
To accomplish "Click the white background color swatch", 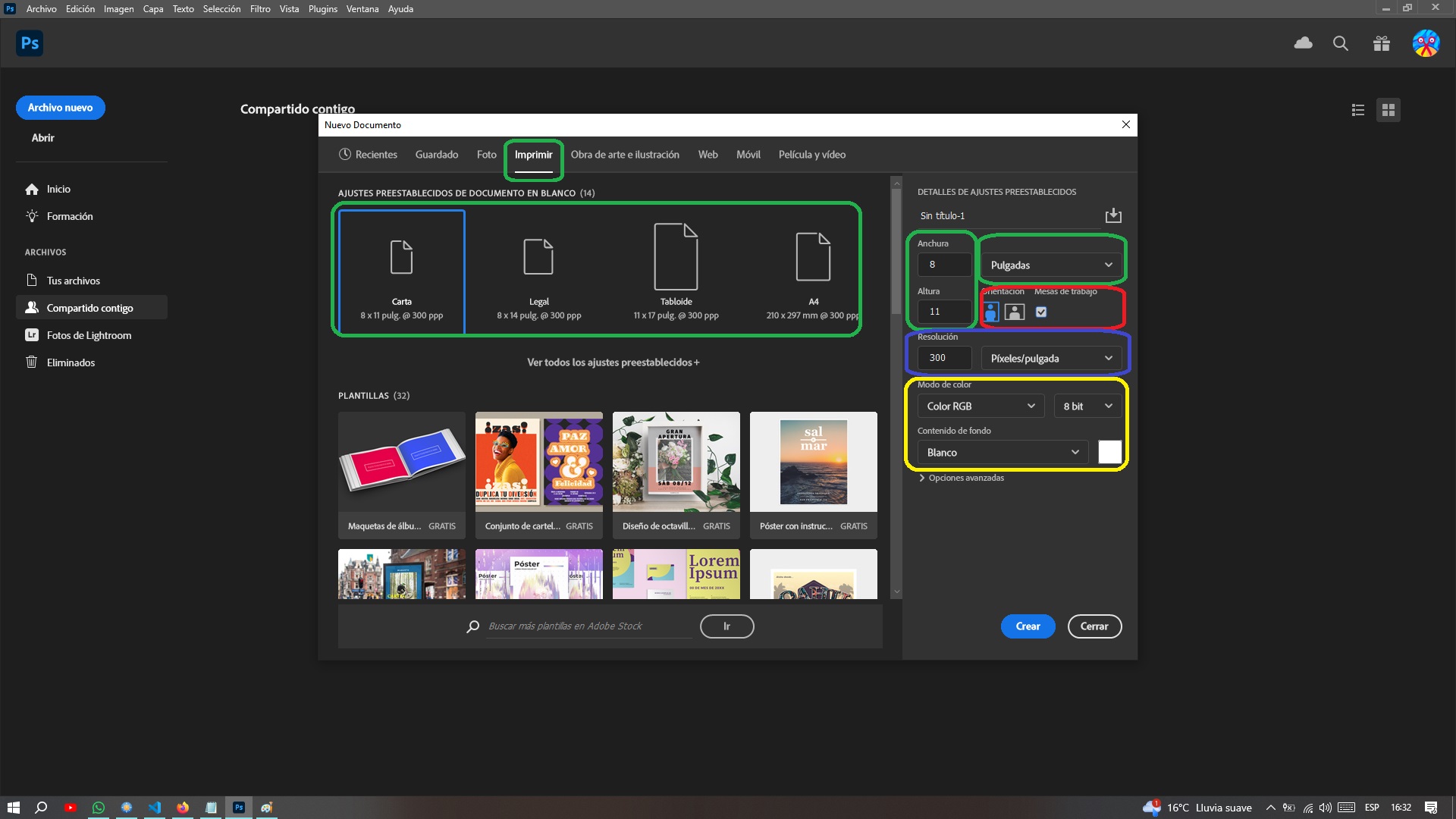I will coord(1110,452).
